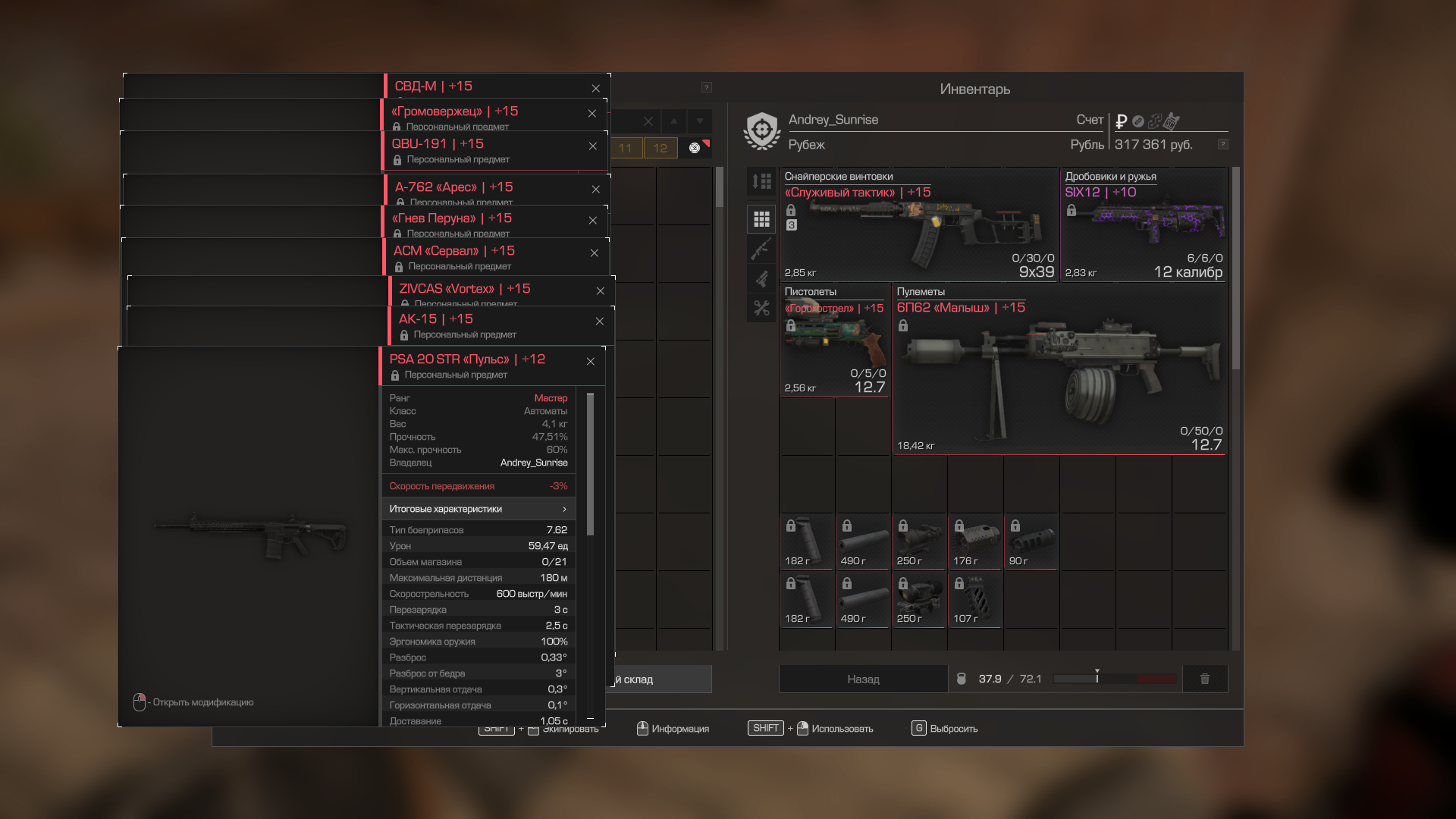Select the SIX12 shotgun item
Image resolution: width=1456 pixels, height=819 pixels.
(x=1144, y=225)
